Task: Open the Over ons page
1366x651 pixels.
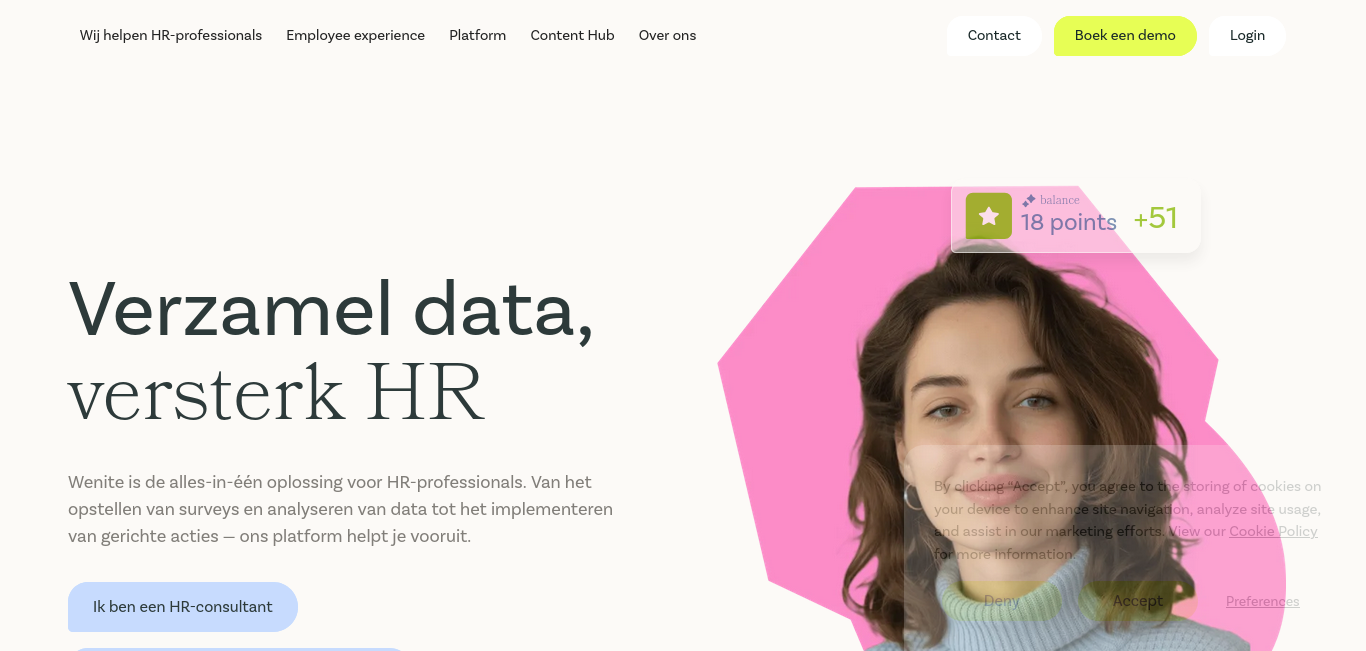Action: coord(667,35)
